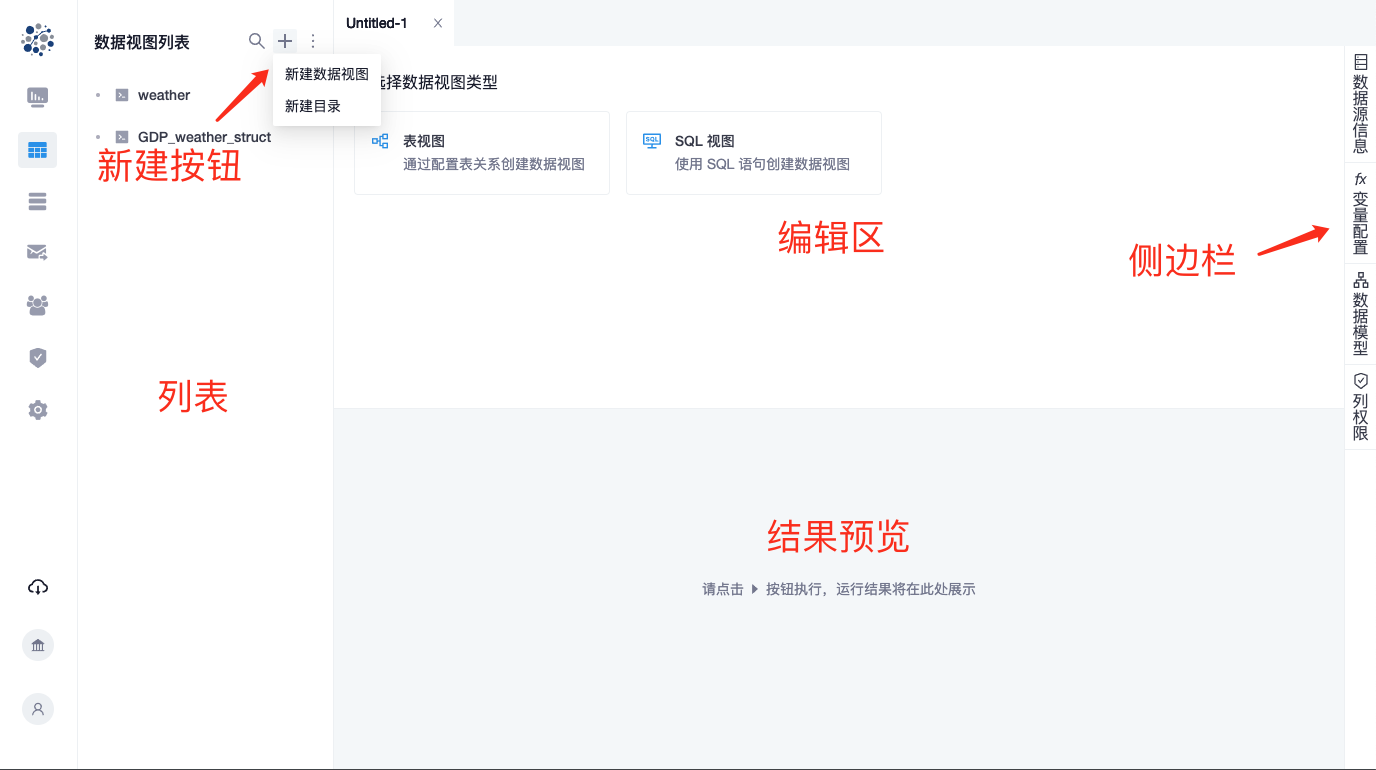Select the data view table icon

(38, 150)
